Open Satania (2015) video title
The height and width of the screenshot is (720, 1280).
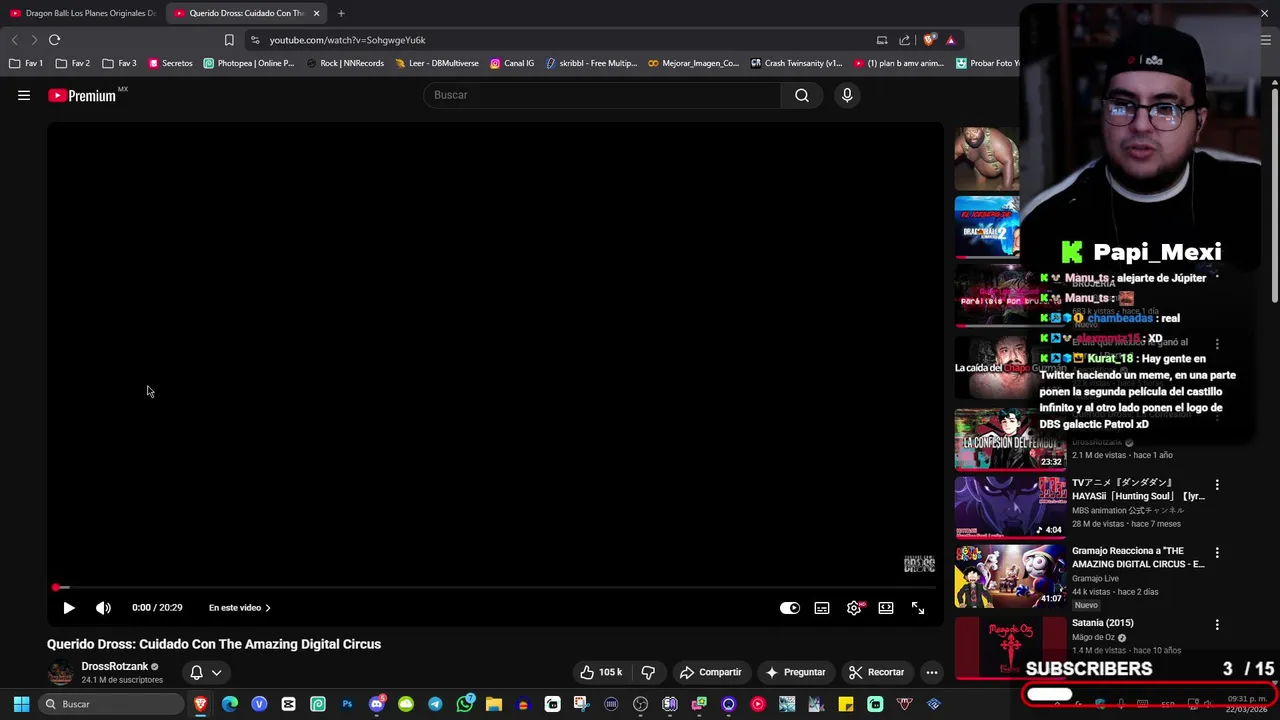[x=1102, y=623]
